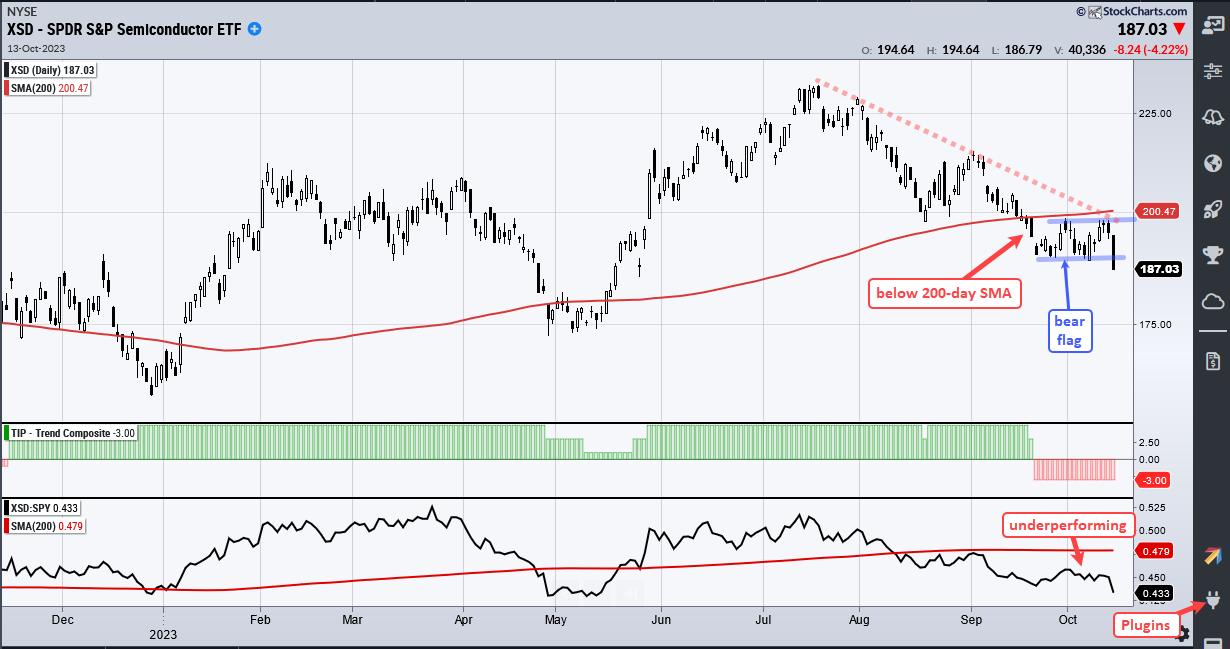Click the blue plus icon beside ETF name
1230x649 pixels.
pyautogui.click(x=255, y=29)
